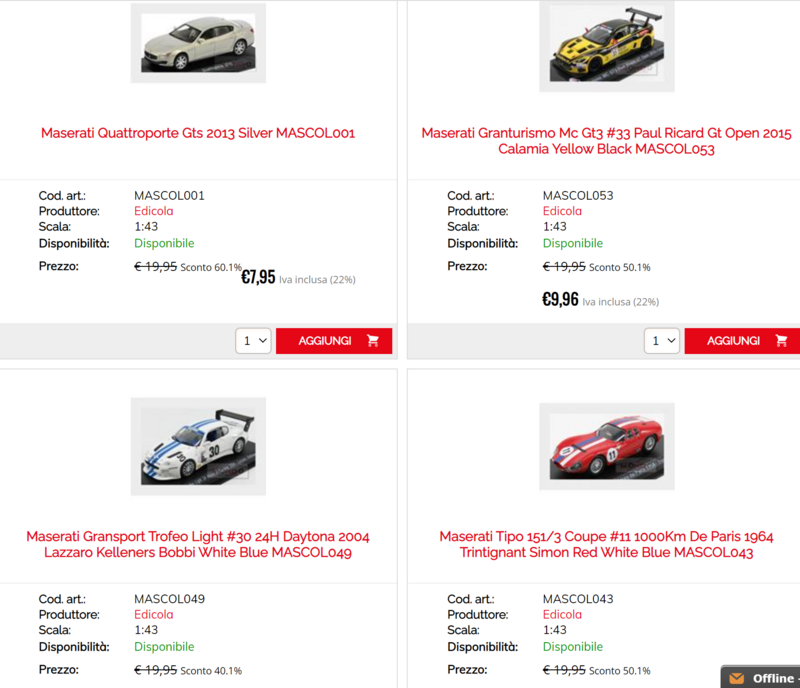Click Edicola producer link for MASCOL053
This screenshot has width=800, height=688.
click(x=562, y=211)
